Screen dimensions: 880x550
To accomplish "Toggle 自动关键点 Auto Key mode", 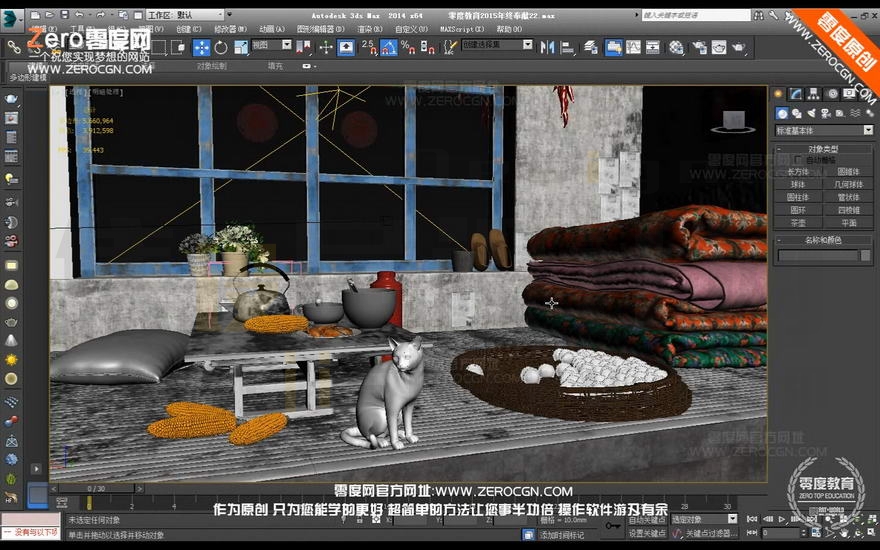I will click(x=647, y=520).
